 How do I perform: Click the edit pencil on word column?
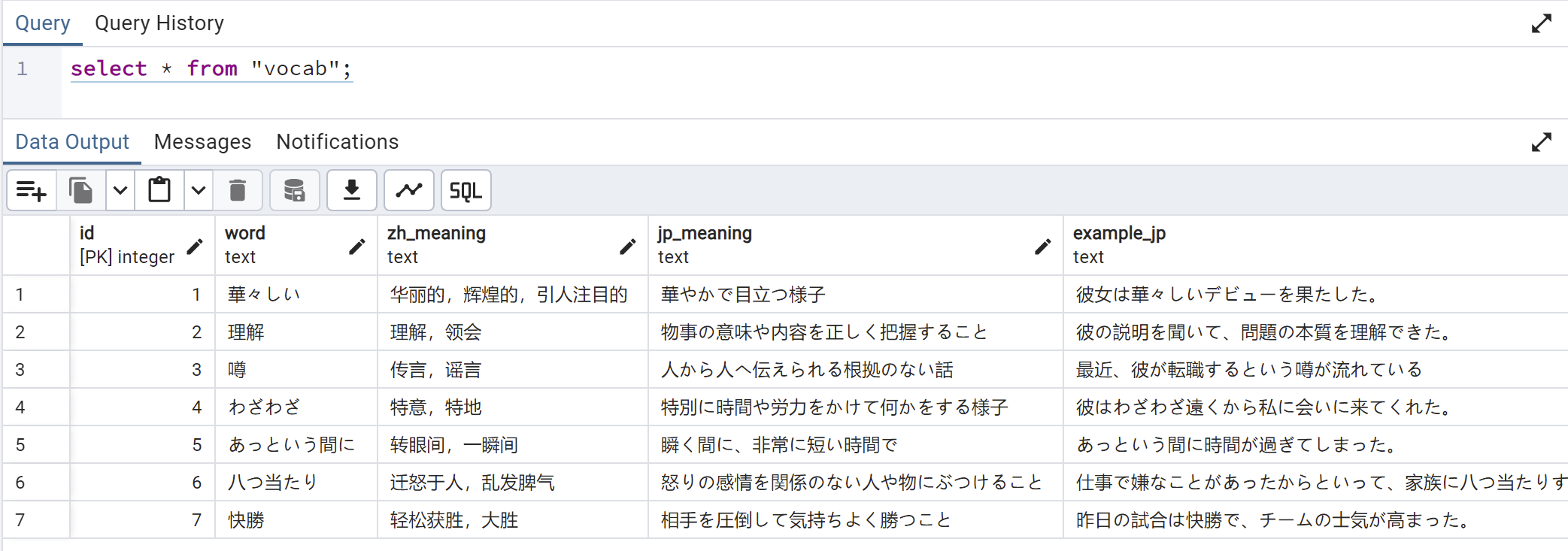tap(357, 246)
